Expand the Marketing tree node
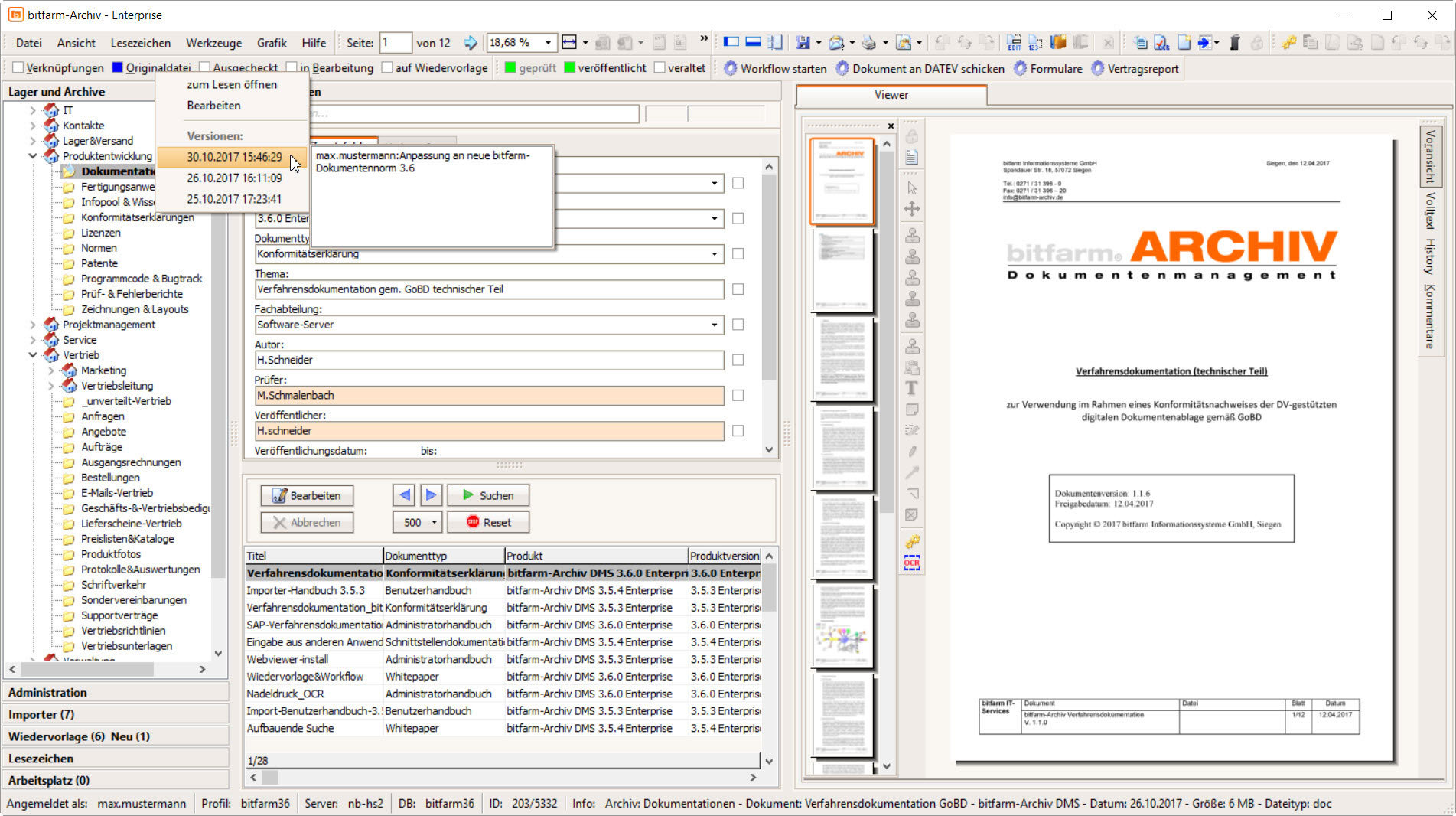 pos(51,370)
